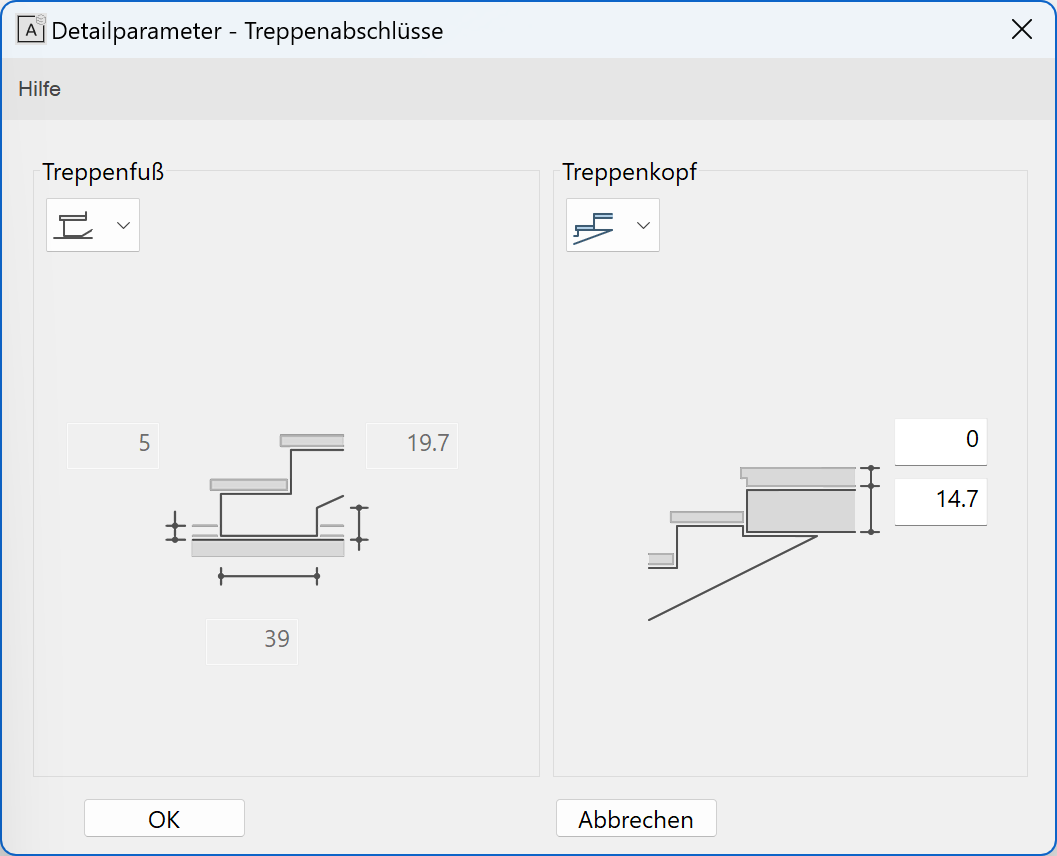Expand the Treppenkopf type dropdown arrow
Screen dimensions: 1057x856
click(x=643, y=225)
